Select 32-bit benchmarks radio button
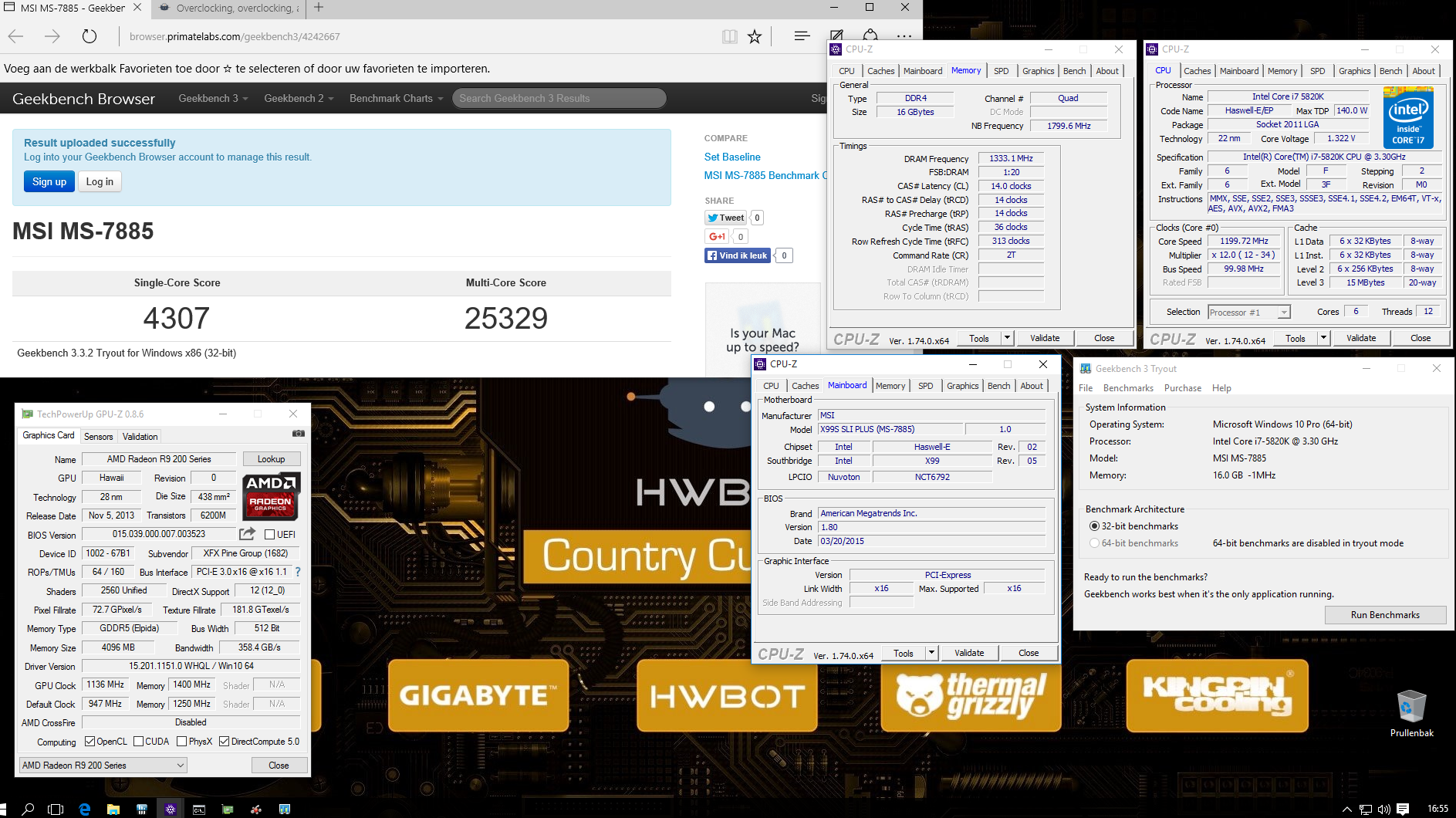Screen dimensions: 1456x818 click(x=1094, y=526)
